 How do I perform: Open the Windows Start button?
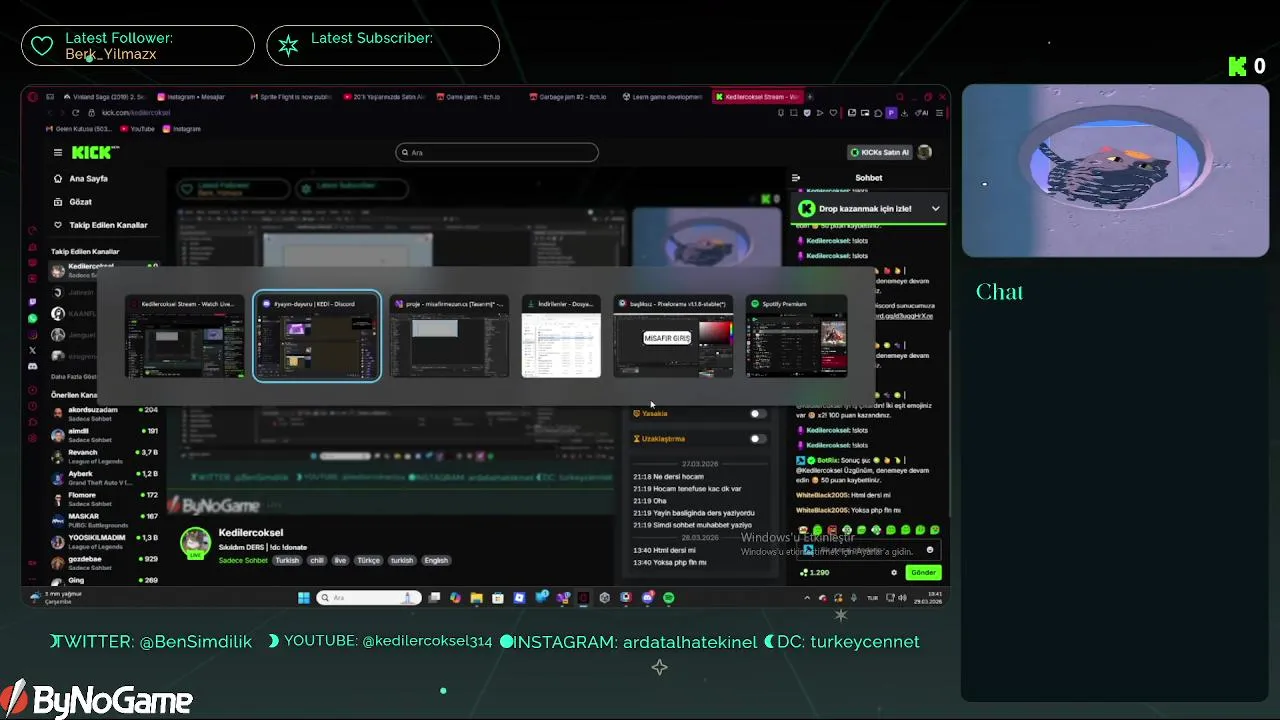click(x=304, y=598)
